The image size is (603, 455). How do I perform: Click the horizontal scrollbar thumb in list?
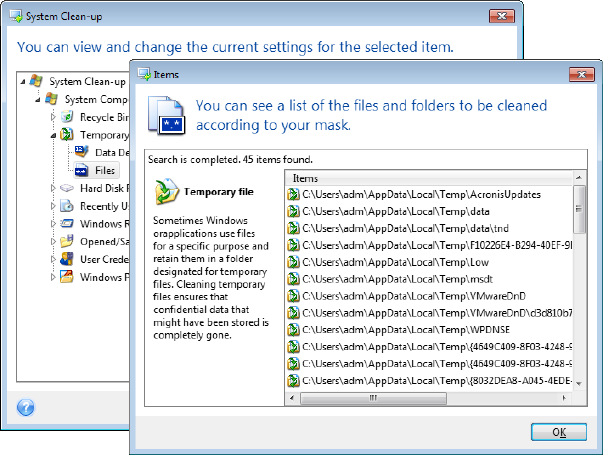pos(373,398)
